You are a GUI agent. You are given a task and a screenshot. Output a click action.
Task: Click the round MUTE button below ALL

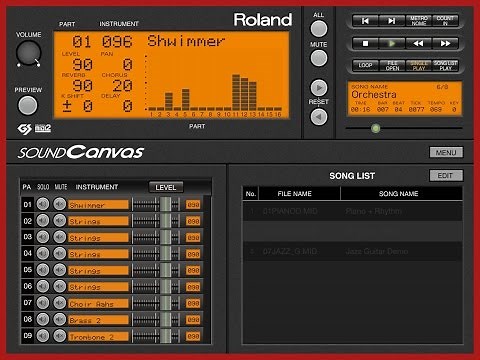click(319, 58)
